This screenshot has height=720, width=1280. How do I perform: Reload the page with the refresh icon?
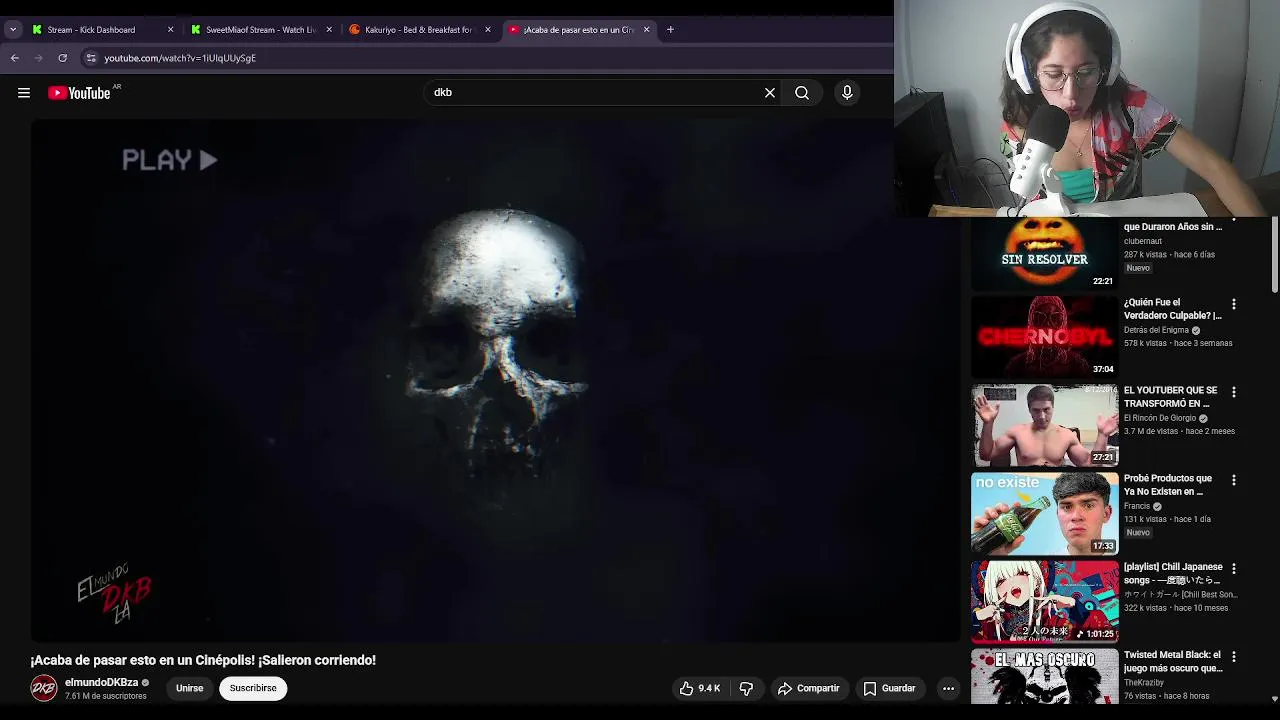click(63, 58)
